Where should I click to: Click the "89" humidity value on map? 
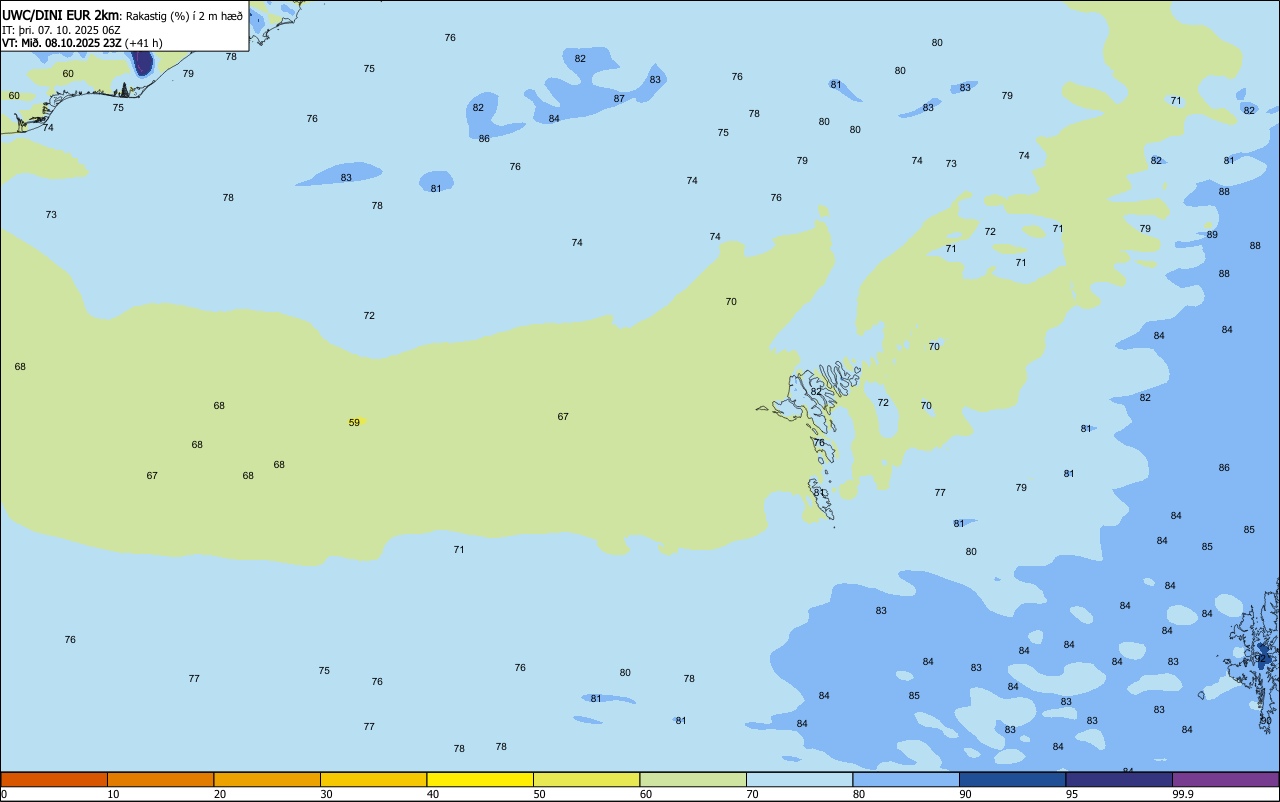click(x=1212, y=235)
